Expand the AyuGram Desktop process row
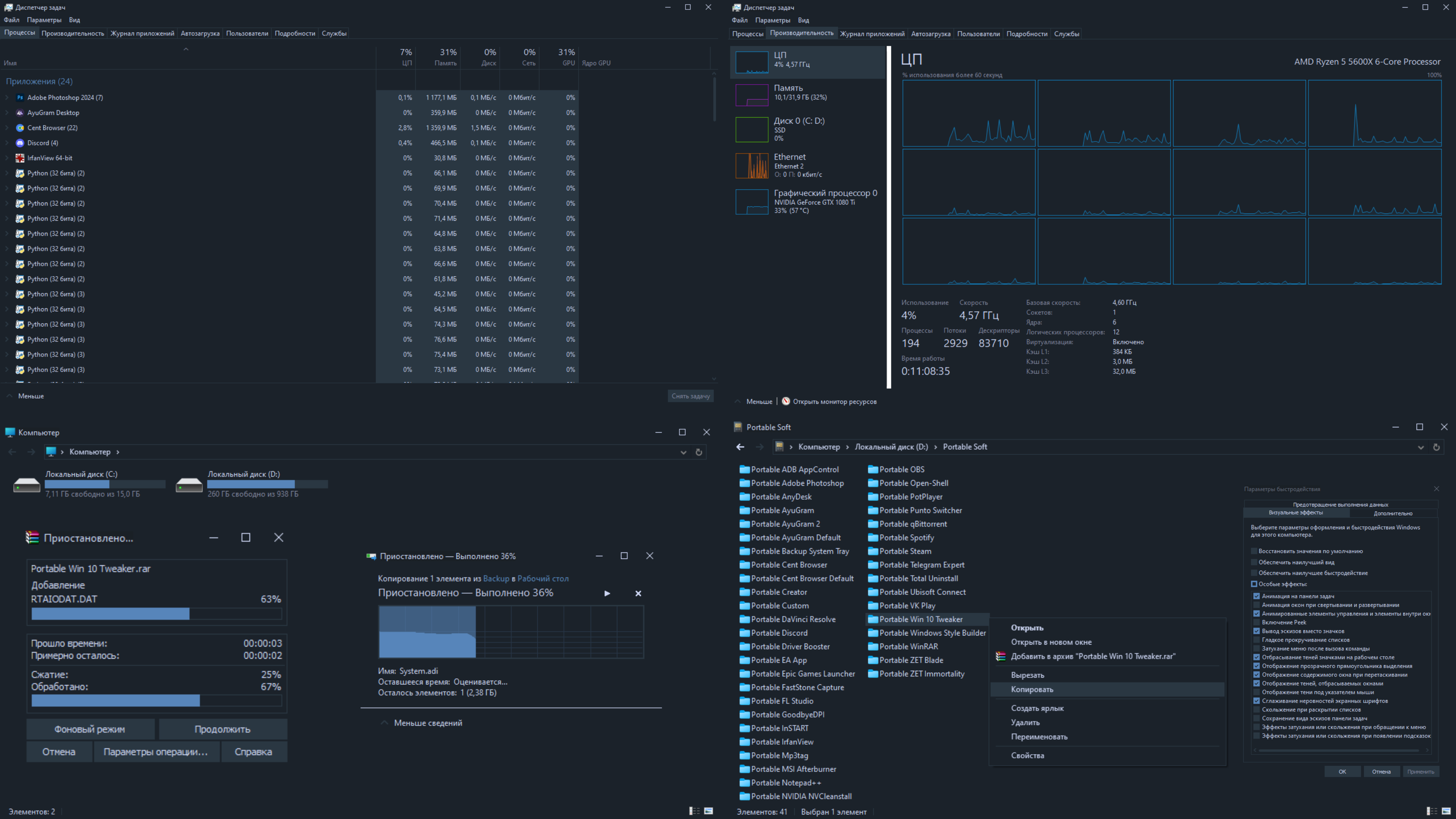The width and height of the screenshot is (1456, 819). 7,113
